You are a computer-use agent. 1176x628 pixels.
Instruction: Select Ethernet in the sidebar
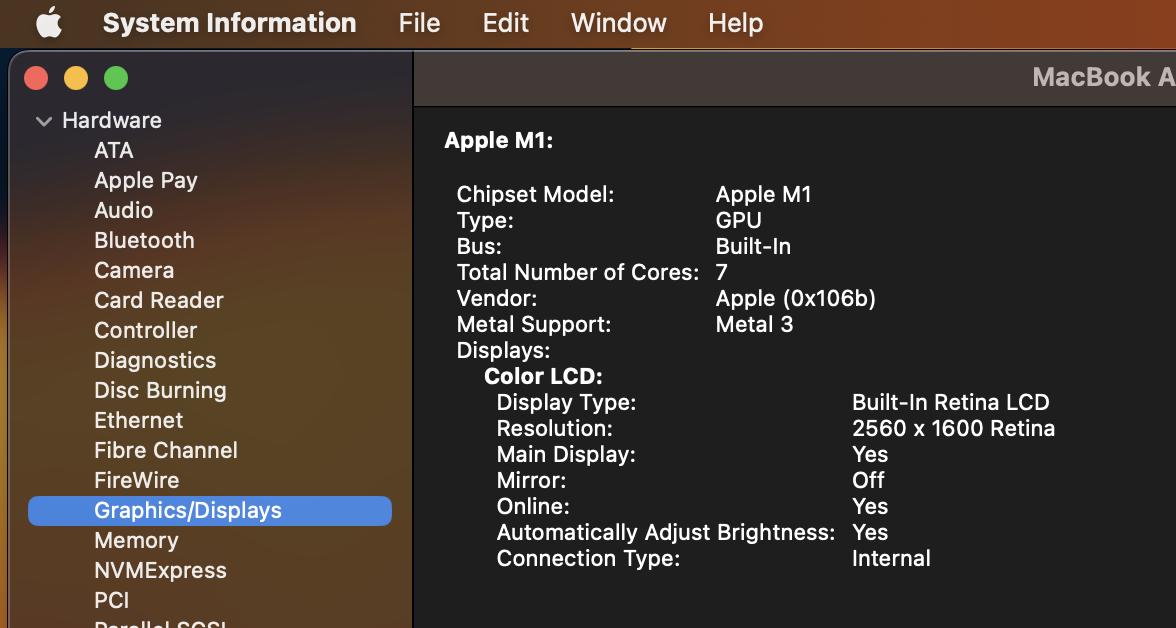point(139,420)
